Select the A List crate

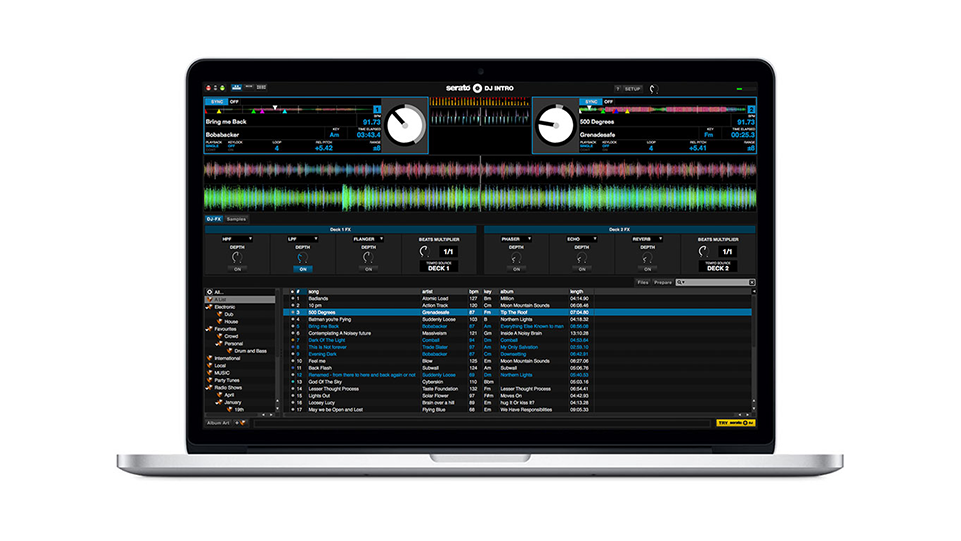[240, 300]
